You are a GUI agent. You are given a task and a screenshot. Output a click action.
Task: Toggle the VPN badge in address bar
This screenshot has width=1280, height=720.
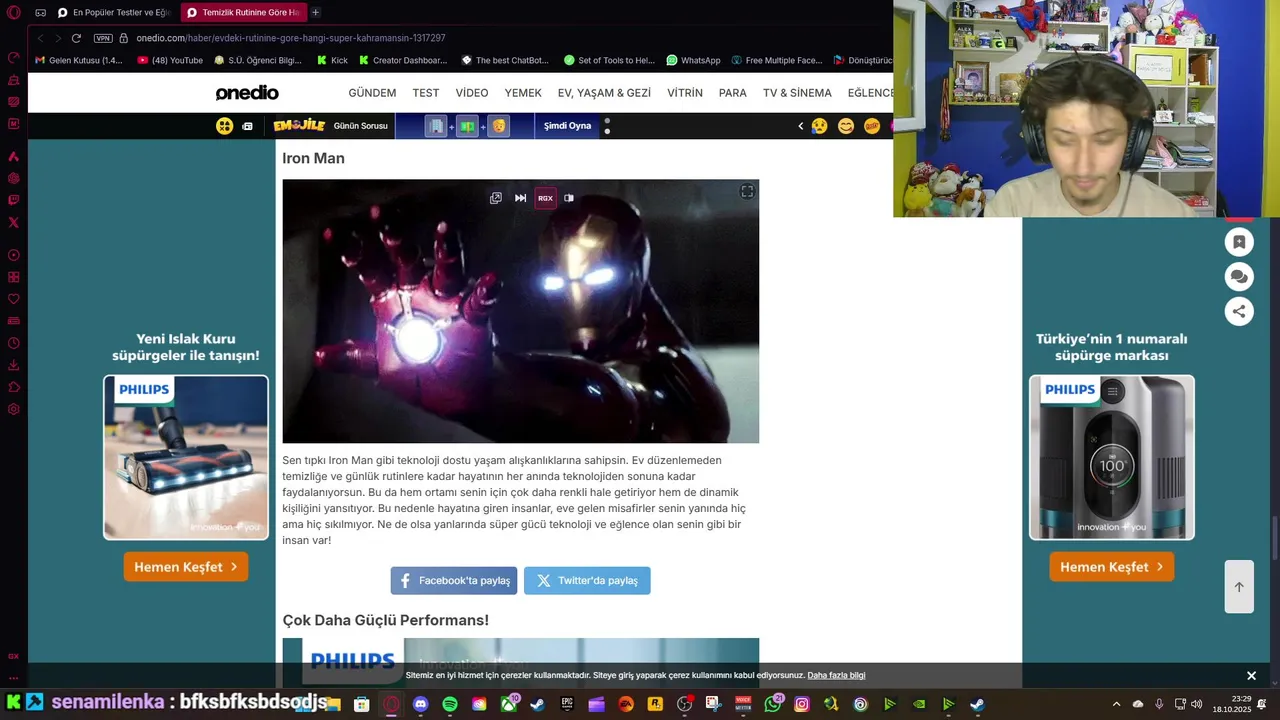pos(103,38)
